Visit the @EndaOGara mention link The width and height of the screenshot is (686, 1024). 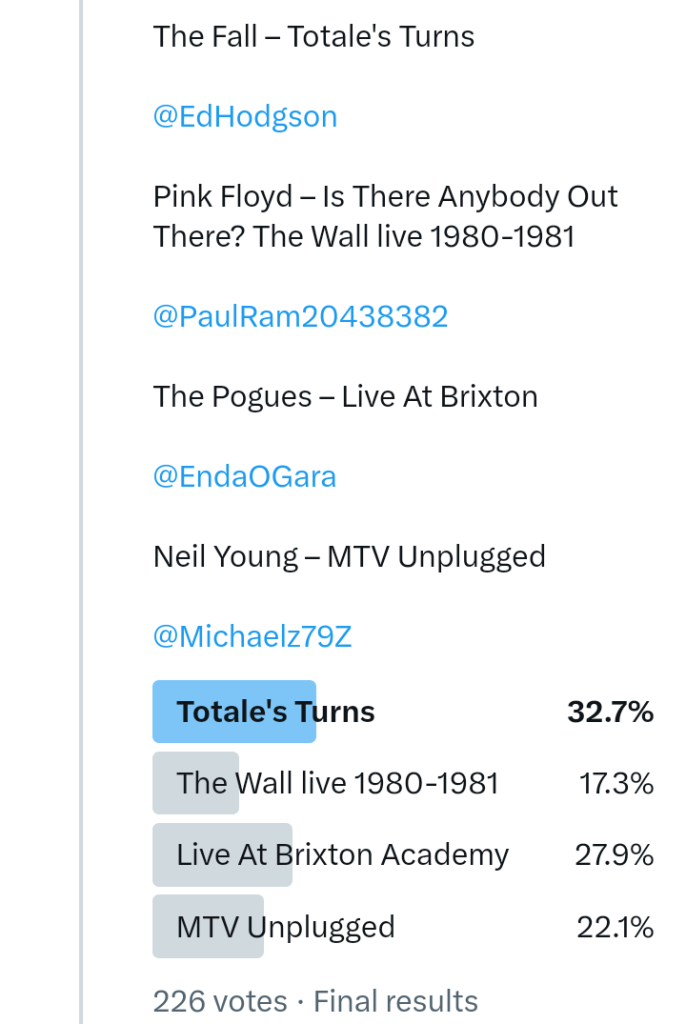click(244, 477)
